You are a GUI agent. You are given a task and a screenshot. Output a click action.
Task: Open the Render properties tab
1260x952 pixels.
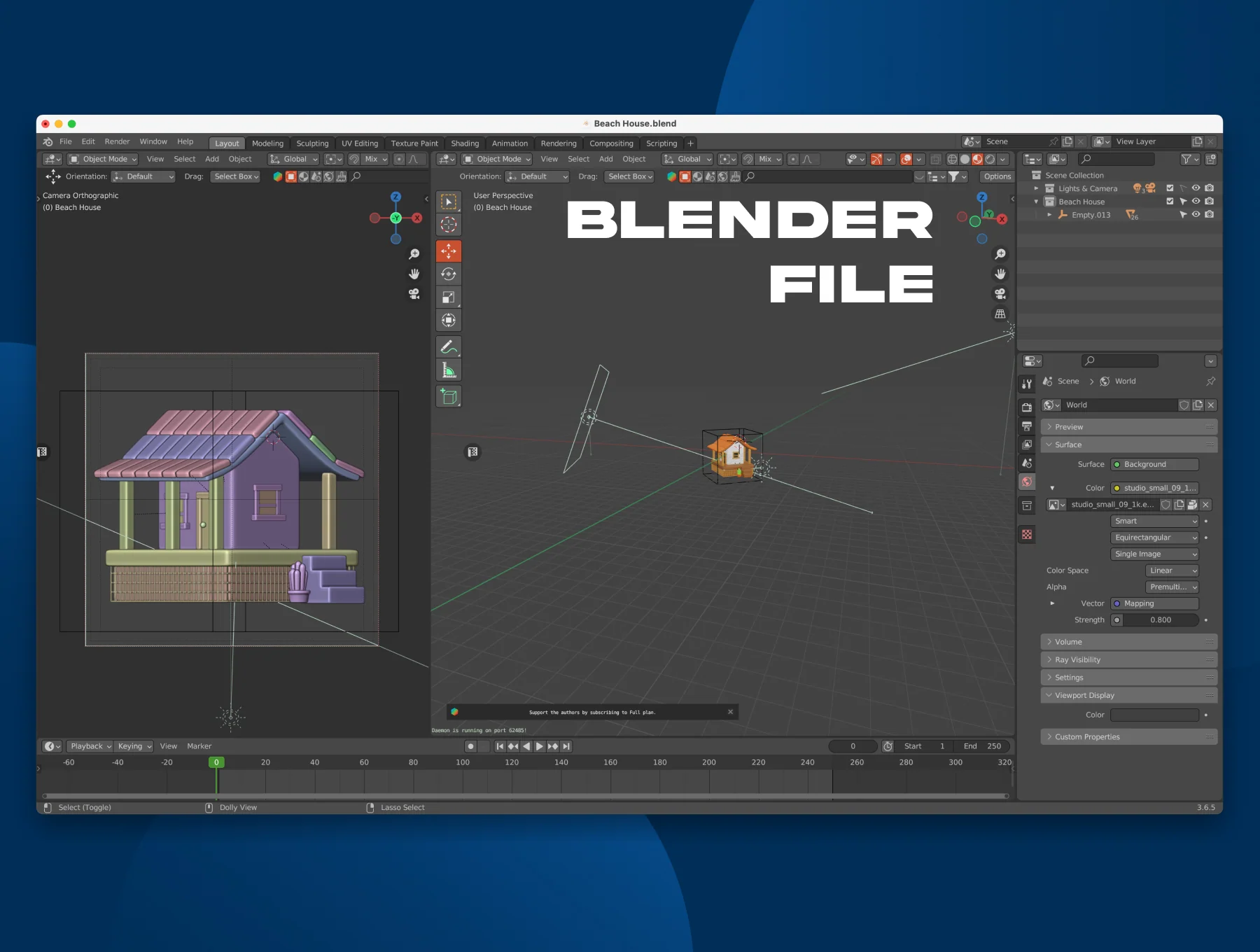1027,407
